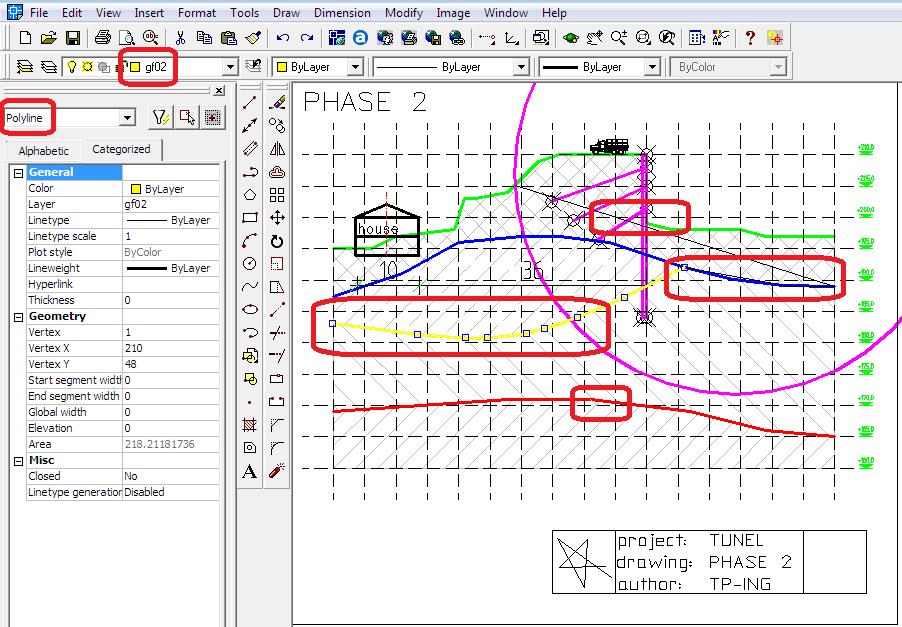Click the Color property ByLayer swatch
Viewport: 902px width, 627px height.
click(136, 189)
